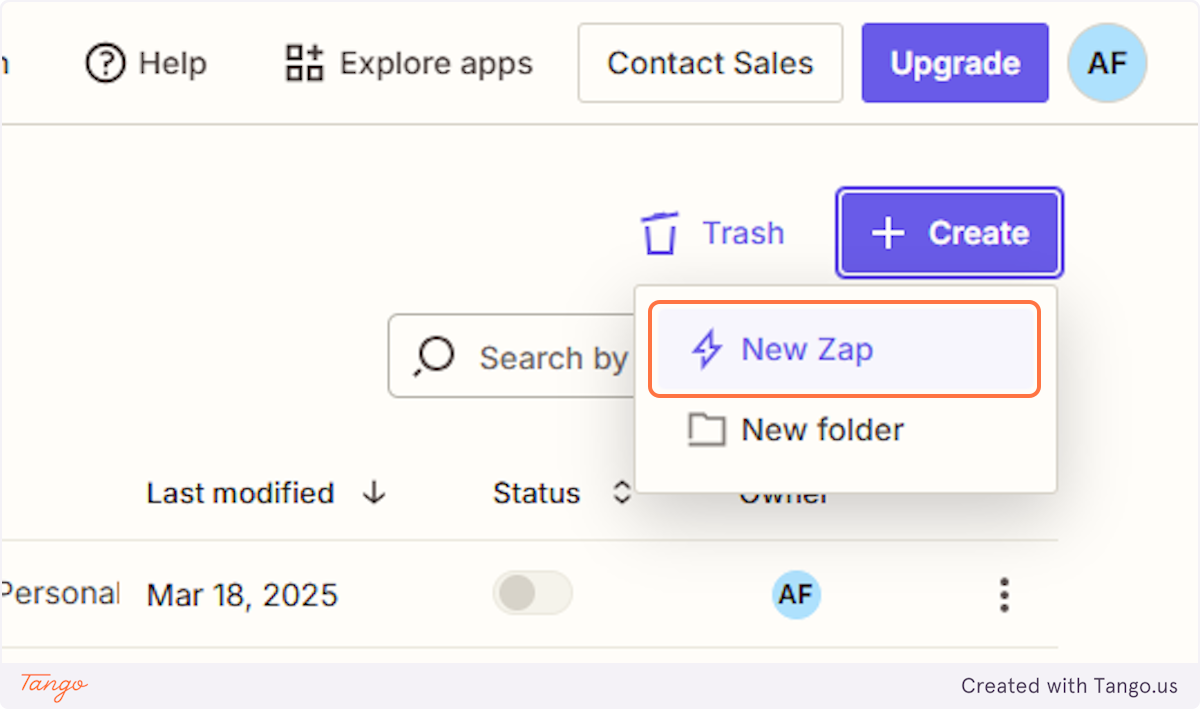Click the Status column sort chevrons
Image resolution: width=1200 pixels, height=709 pixels.
(x=621, y=492)
